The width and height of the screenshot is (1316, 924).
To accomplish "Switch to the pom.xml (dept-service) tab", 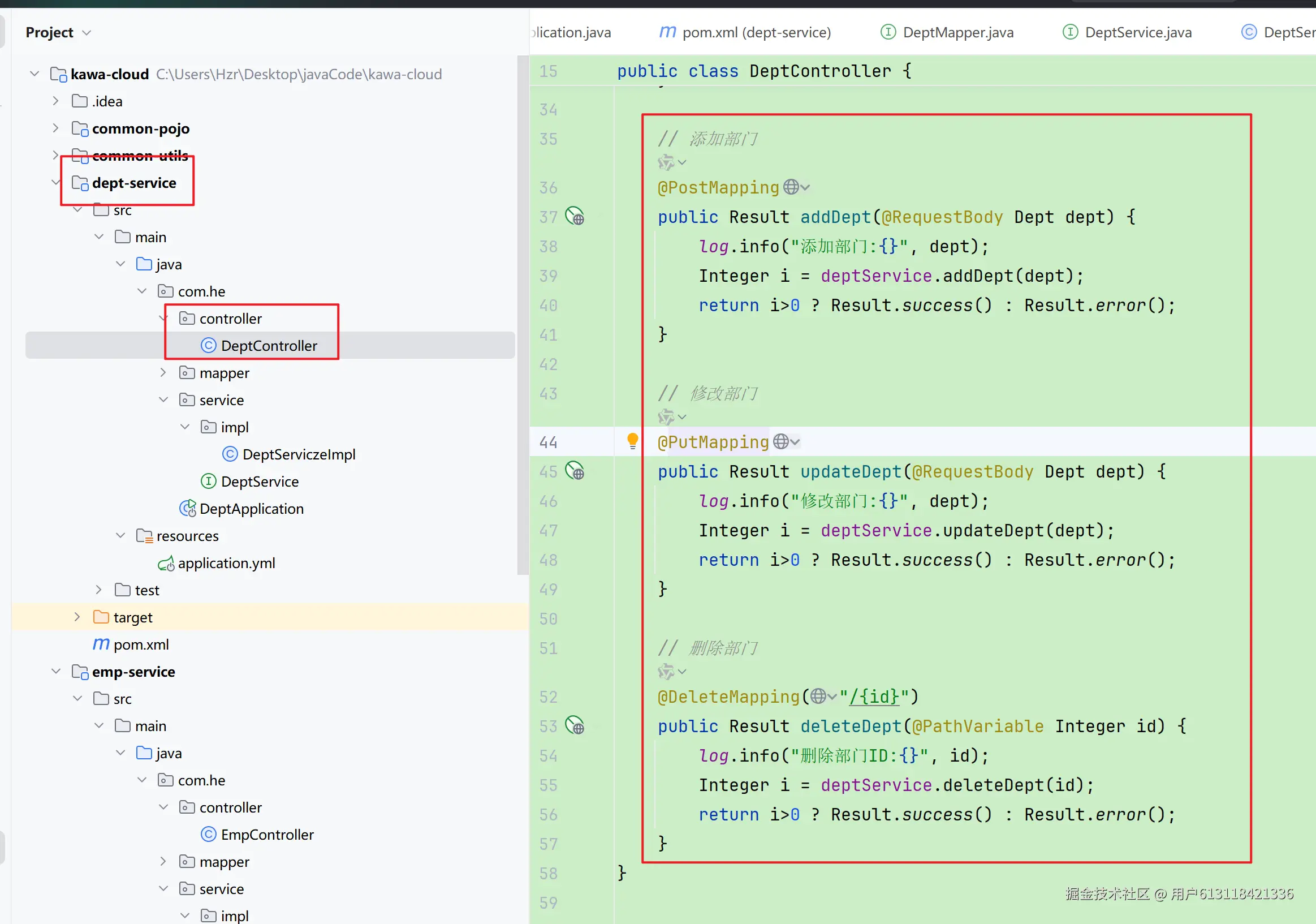I will click(756, 33).
